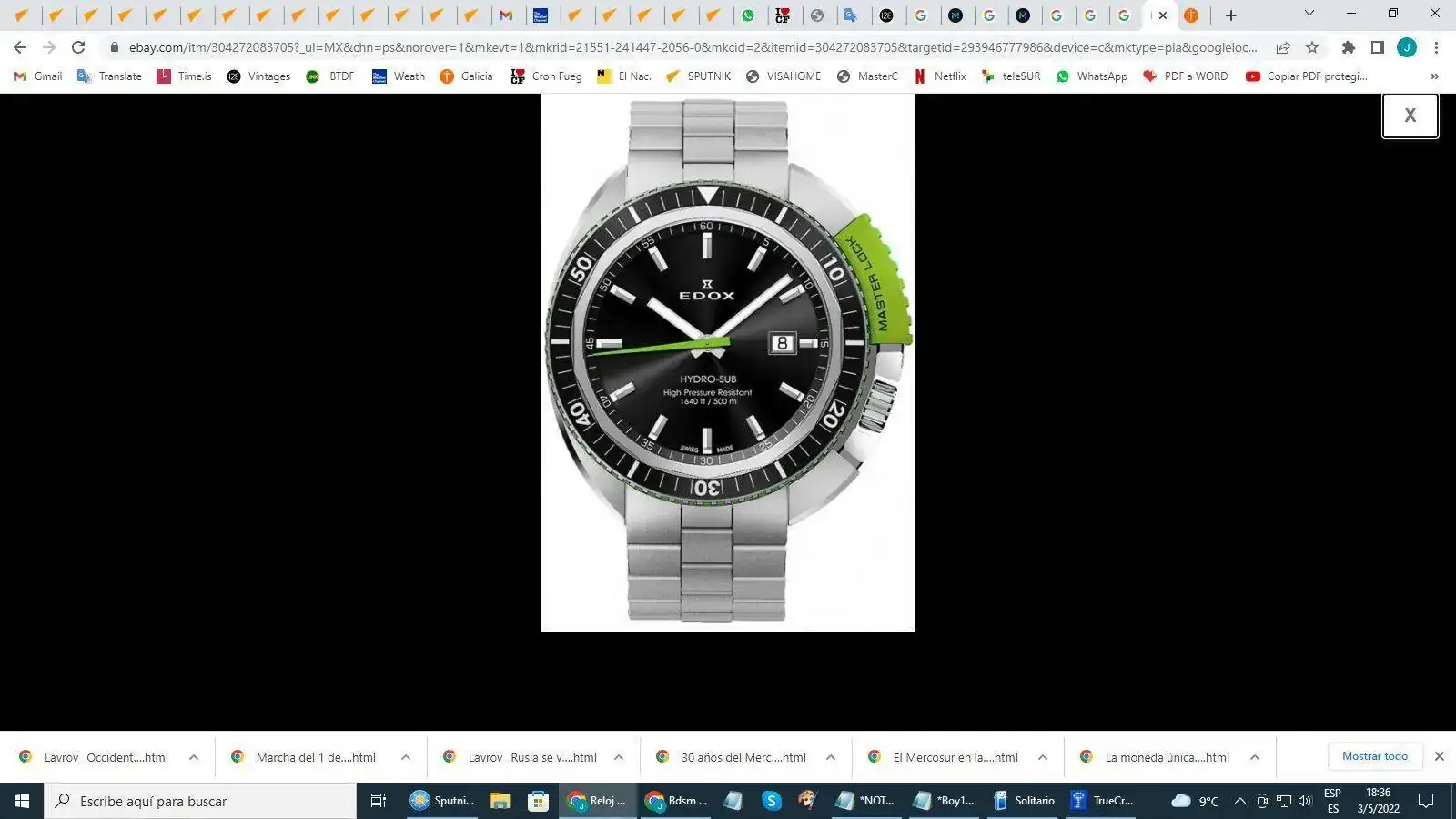Expand options for La moneda única....html download

(x=1255, y=757)
